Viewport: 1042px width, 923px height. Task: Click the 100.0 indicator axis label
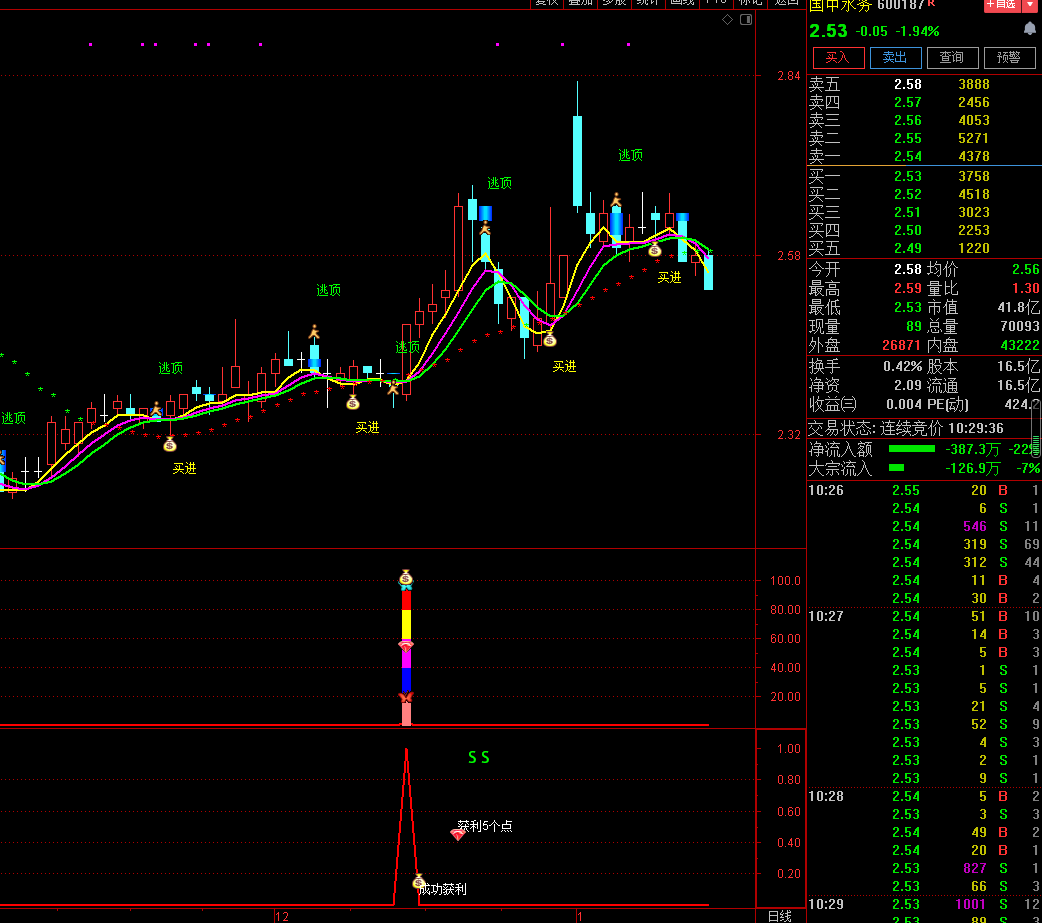click(x=785, y=581)
